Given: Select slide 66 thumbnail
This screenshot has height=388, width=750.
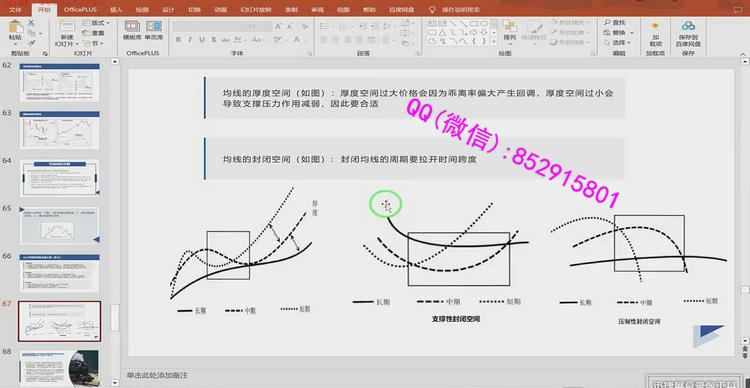Looking at the screenshot, I should (60, 273).
